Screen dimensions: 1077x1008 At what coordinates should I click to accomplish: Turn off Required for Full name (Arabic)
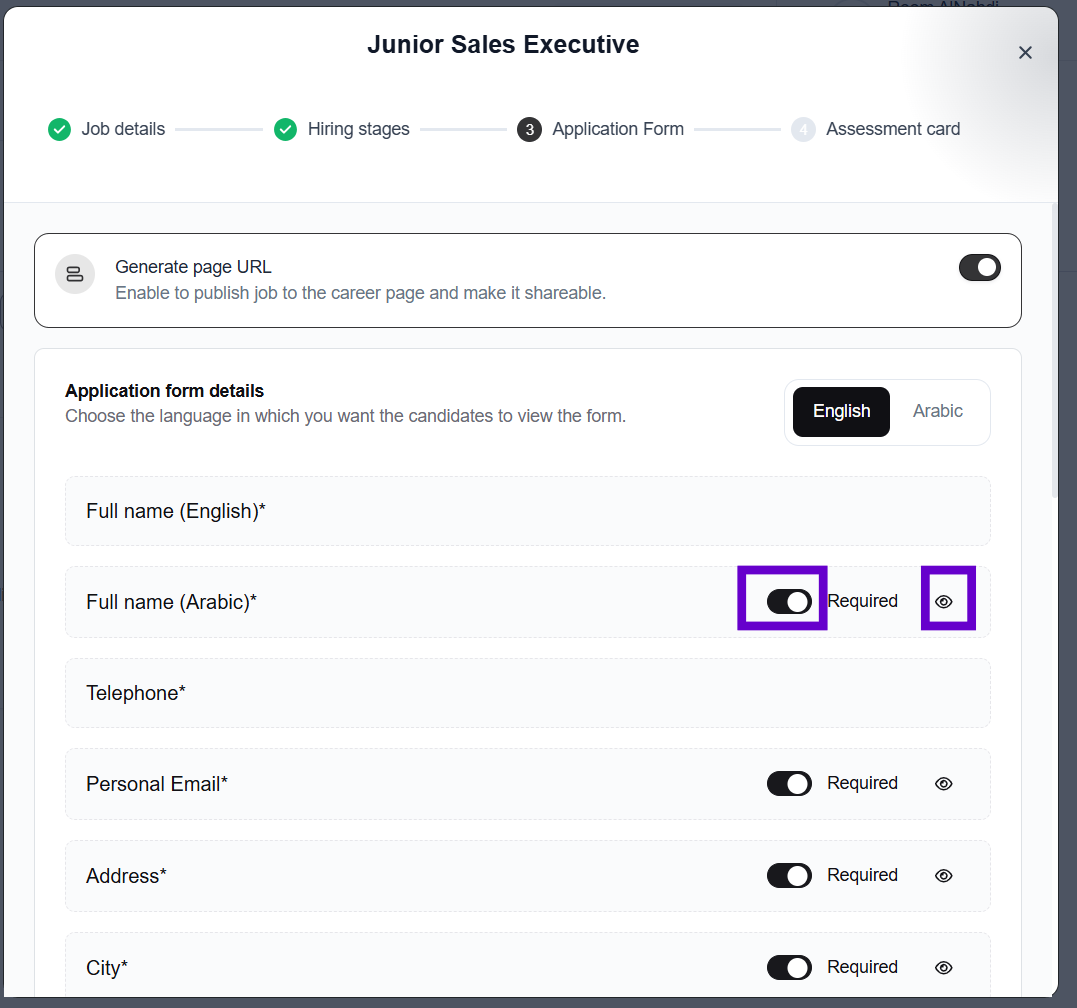[x=789, y=602]
